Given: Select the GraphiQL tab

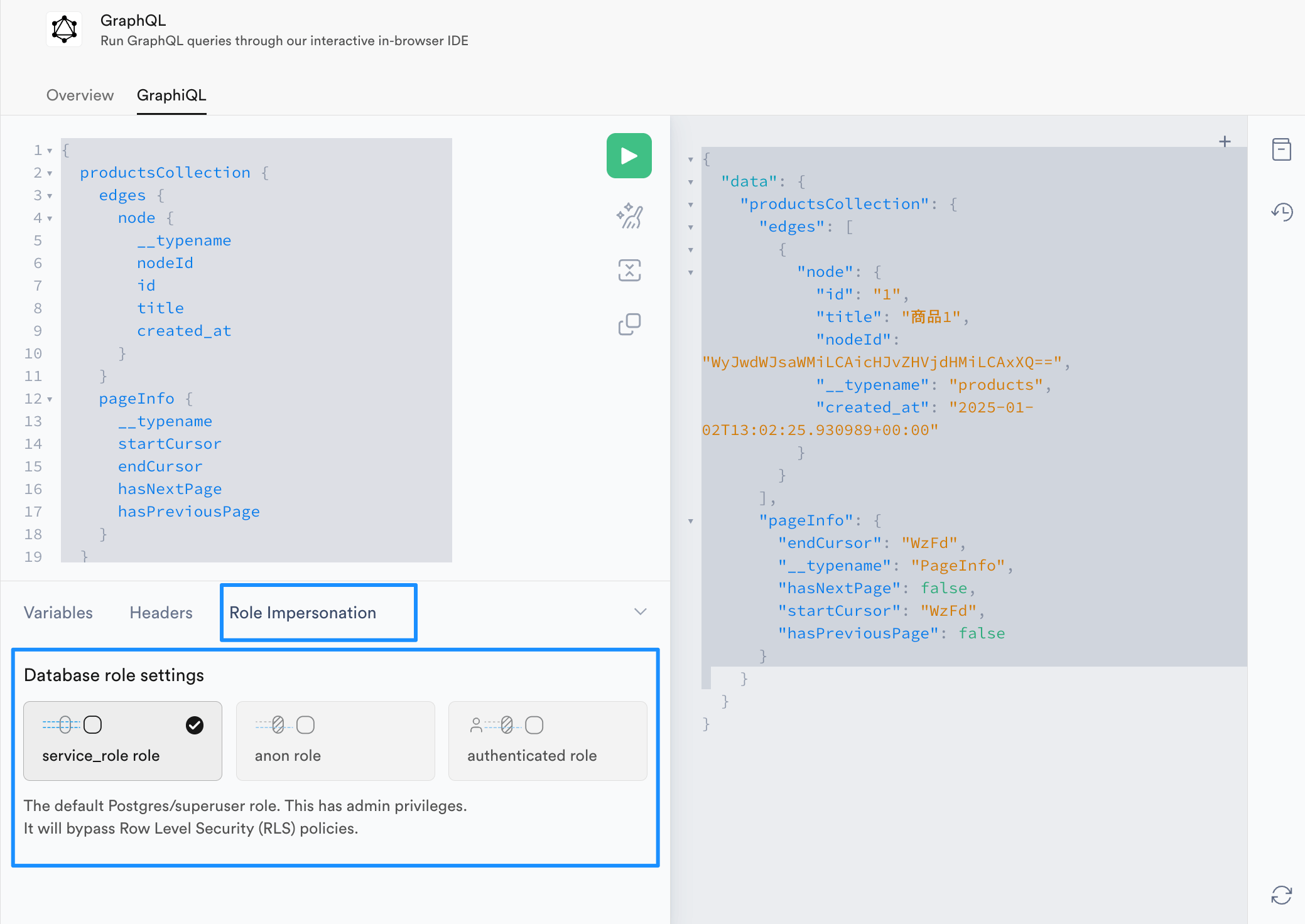Looking at the screenshot, I should tap(171, 95).
